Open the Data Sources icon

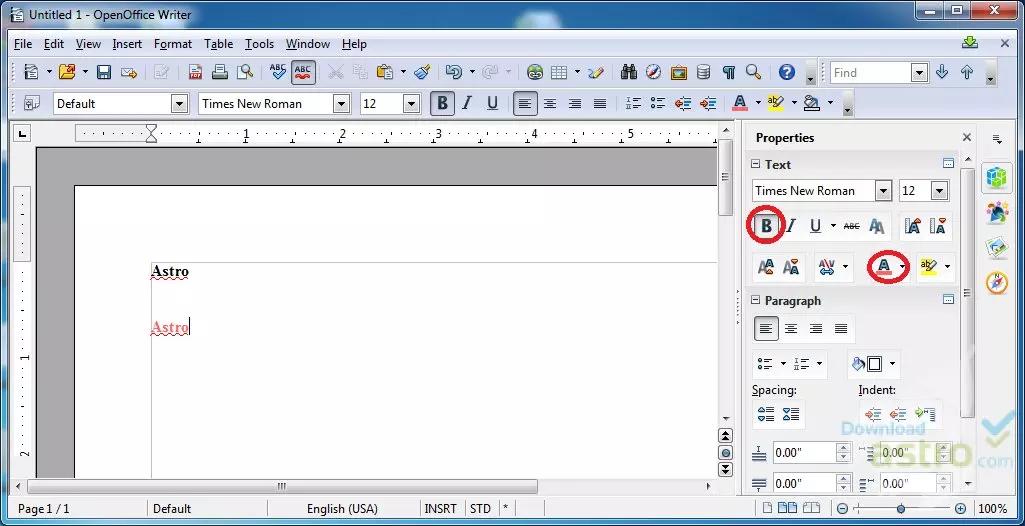(703, 72)
